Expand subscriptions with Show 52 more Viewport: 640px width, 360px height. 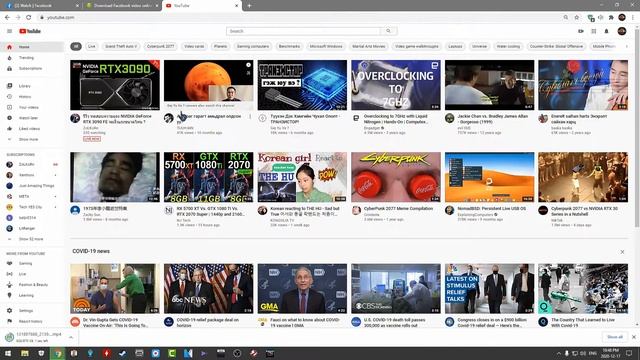(32, 239)
